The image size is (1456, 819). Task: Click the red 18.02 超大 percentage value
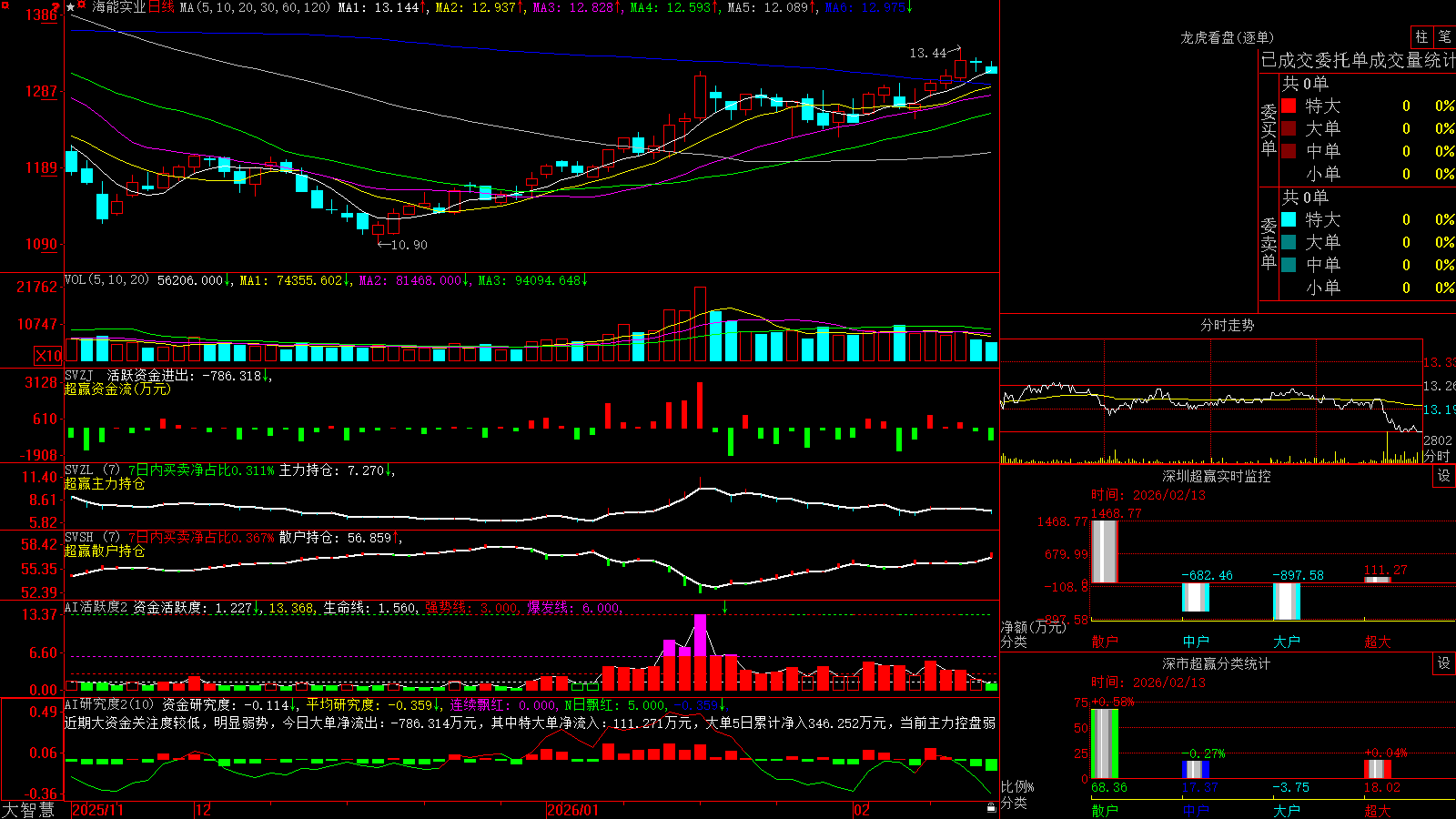(x=1381, y=787)
